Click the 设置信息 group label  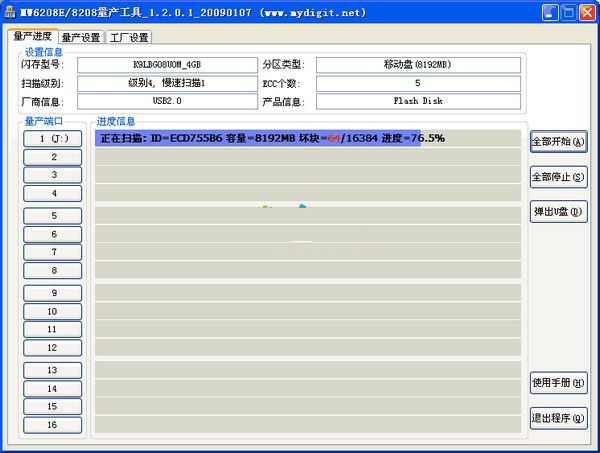(x=44, y=52)
